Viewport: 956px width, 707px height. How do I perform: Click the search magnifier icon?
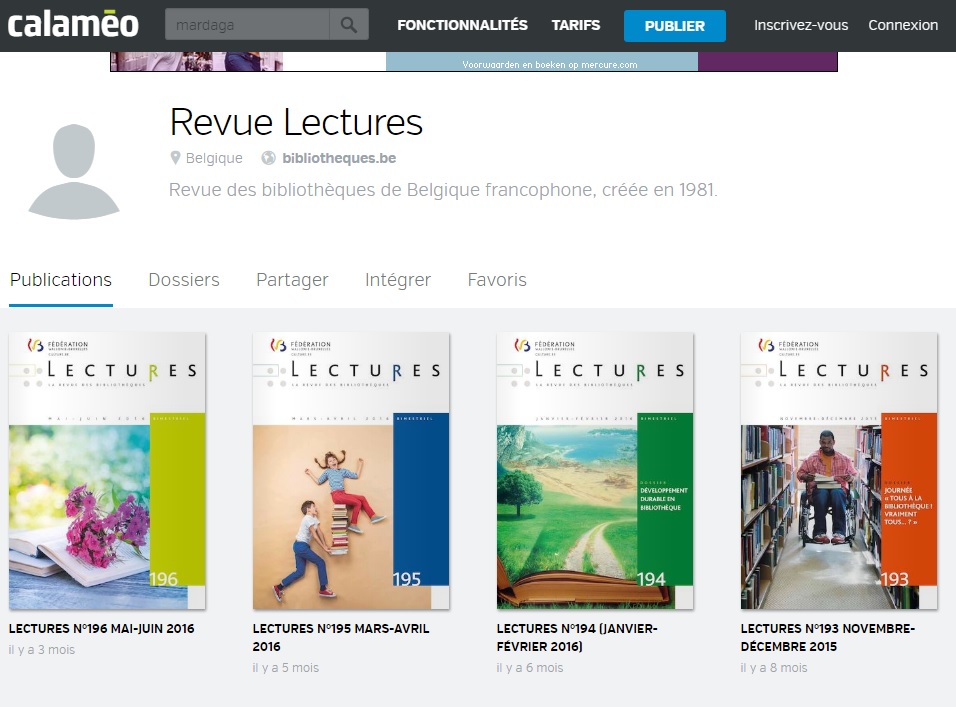tap(349, 24)
